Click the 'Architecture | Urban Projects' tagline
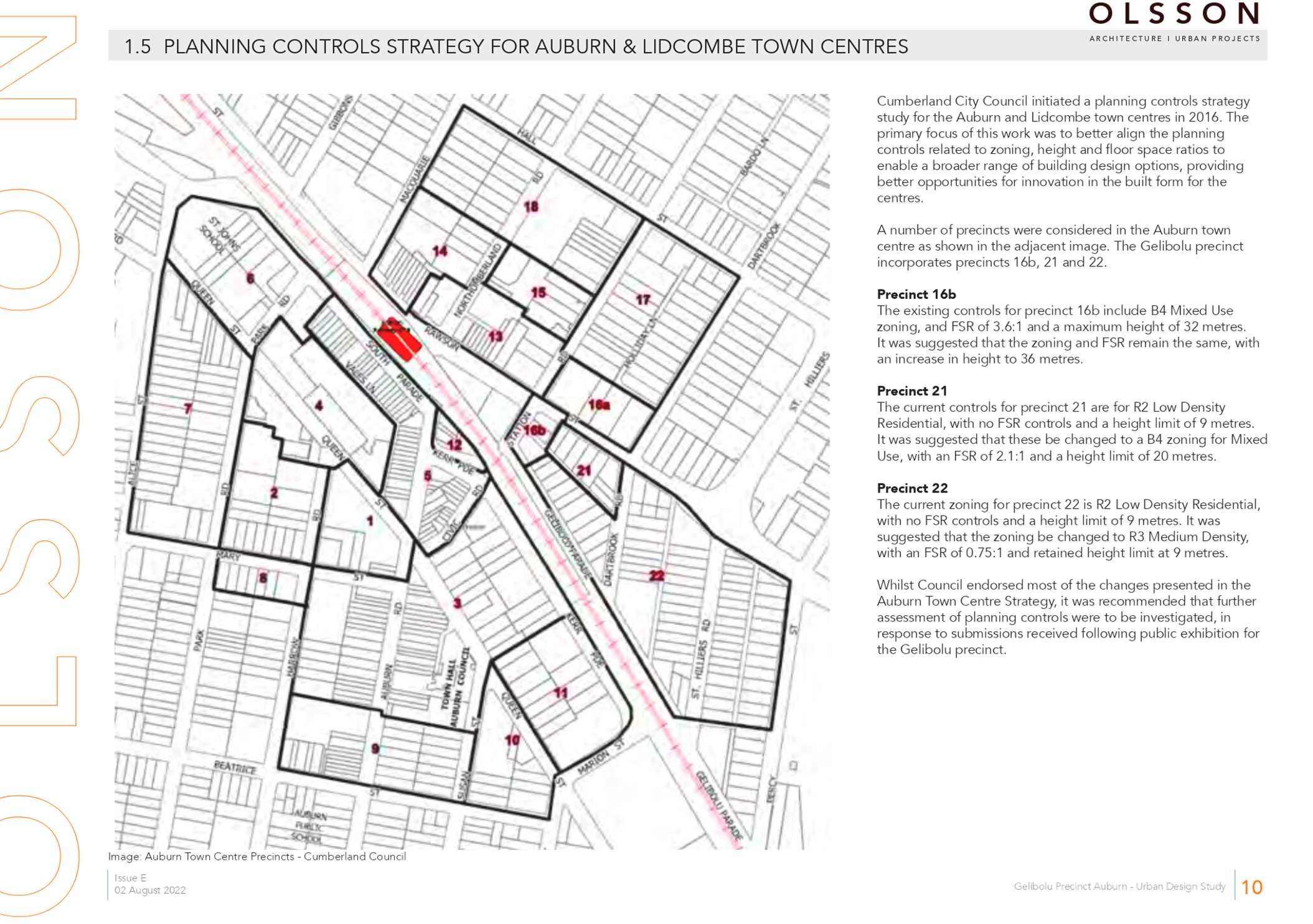Image resolution: width=1313 pixels, height=924 pixels. click(x=1174, y=39)
